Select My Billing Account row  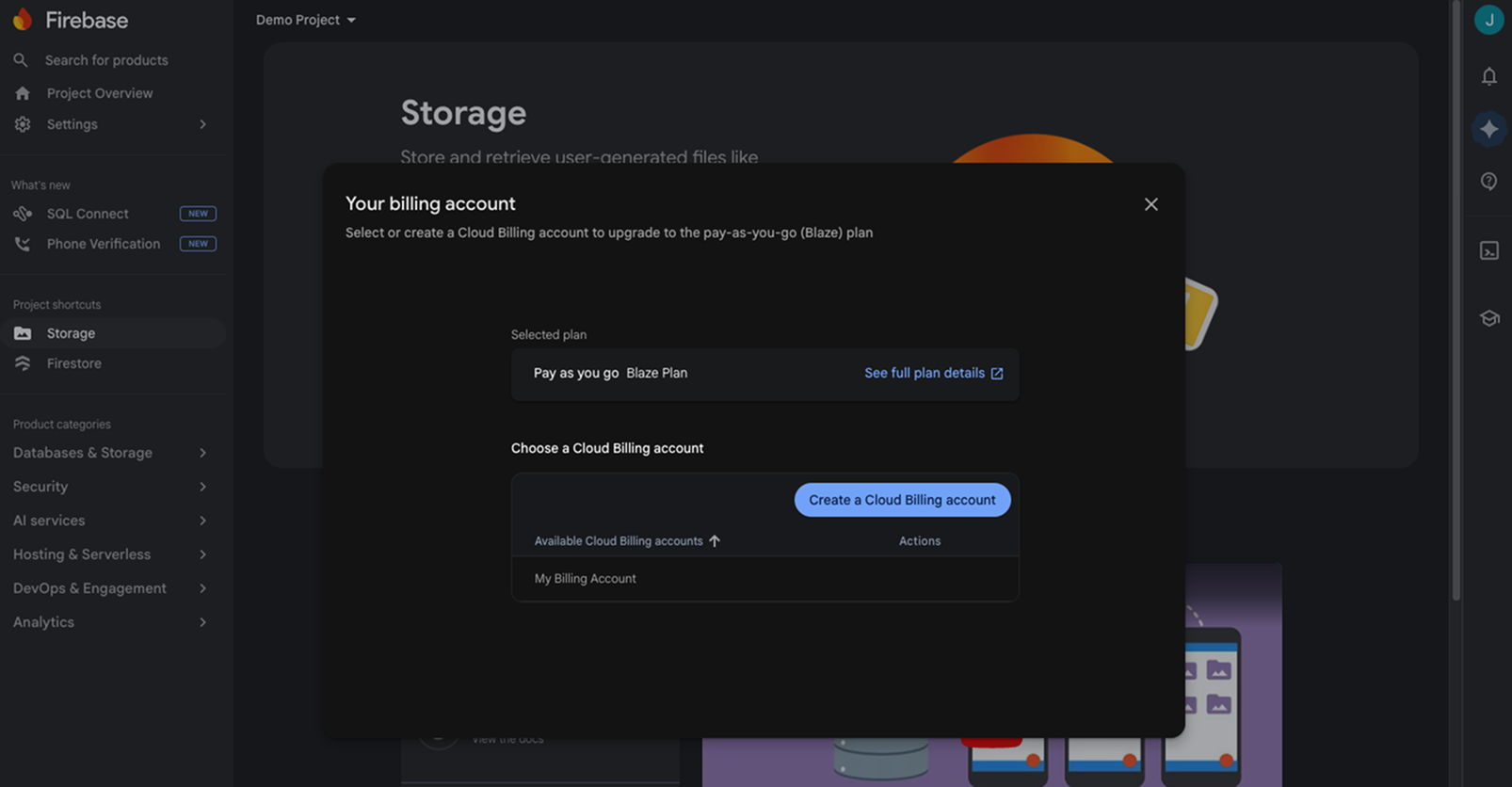click(x=764, y=579)
